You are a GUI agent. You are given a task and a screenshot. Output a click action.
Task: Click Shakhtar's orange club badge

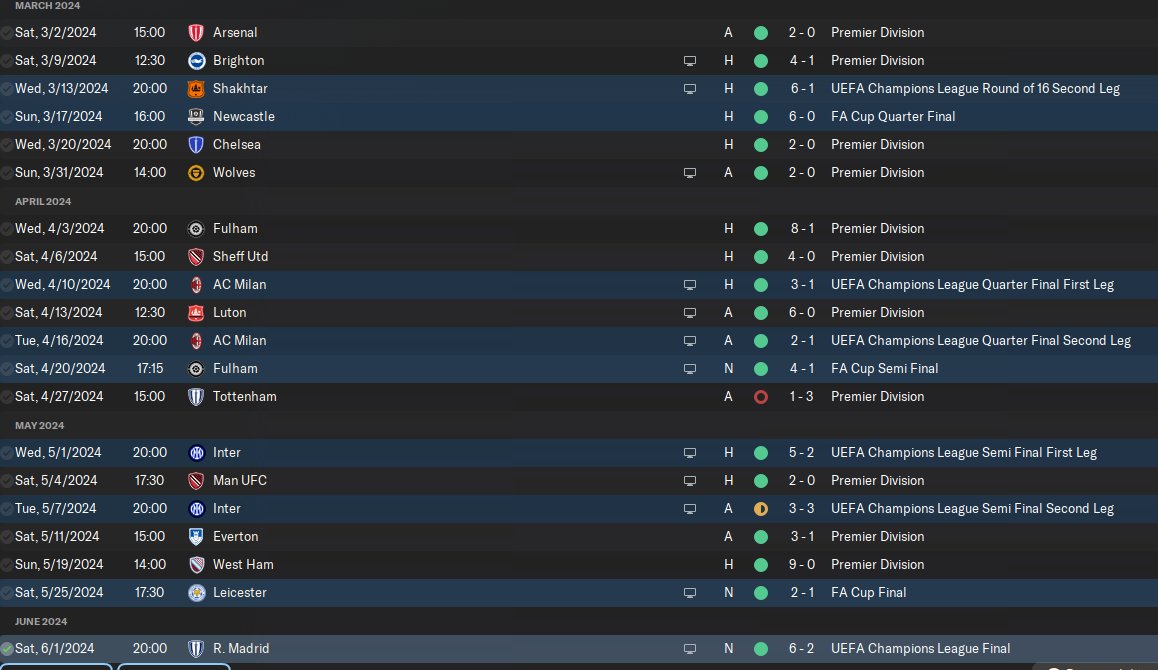coord(196,89)
